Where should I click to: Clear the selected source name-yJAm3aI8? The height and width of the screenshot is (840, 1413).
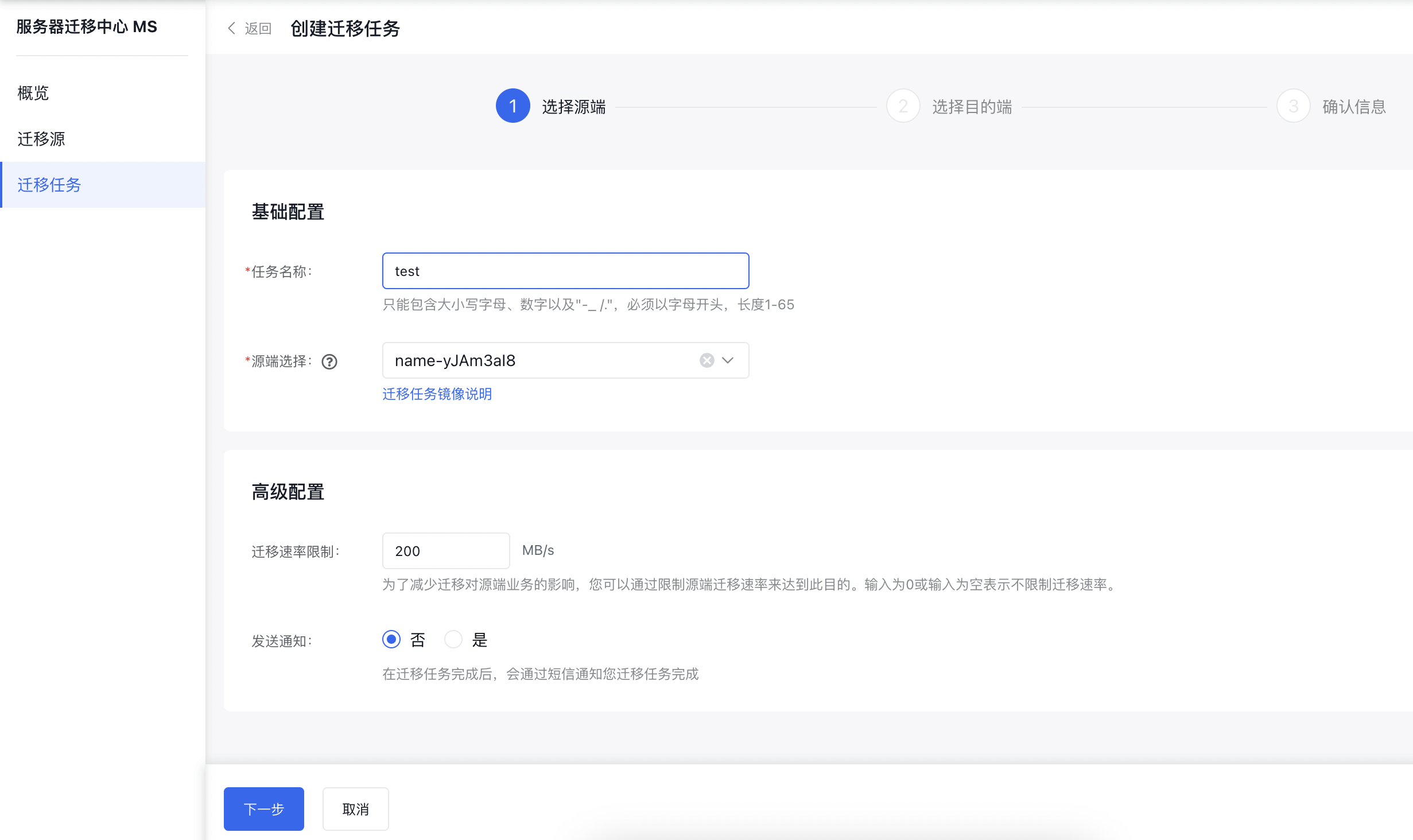click(707, 360)
